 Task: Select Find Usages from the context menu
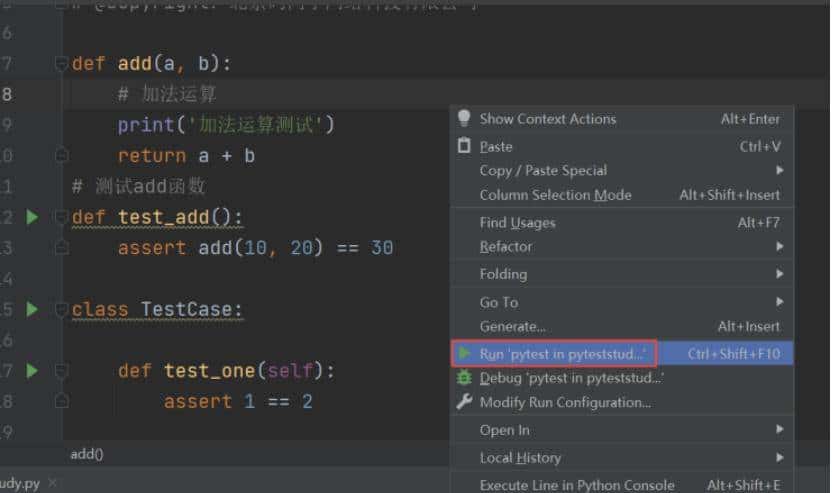click(x=622, y=223)
